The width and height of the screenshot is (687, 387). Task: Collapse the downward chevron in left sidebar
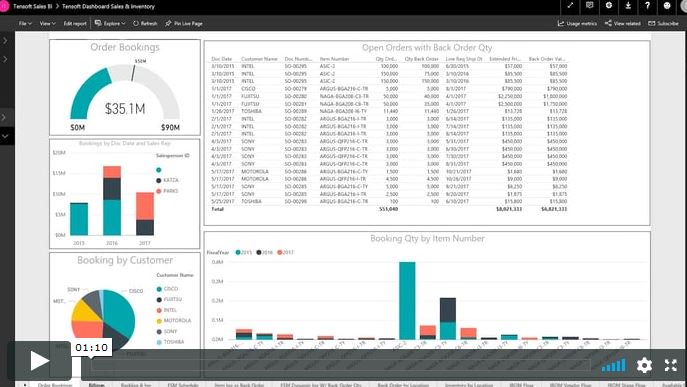(5, 136)
